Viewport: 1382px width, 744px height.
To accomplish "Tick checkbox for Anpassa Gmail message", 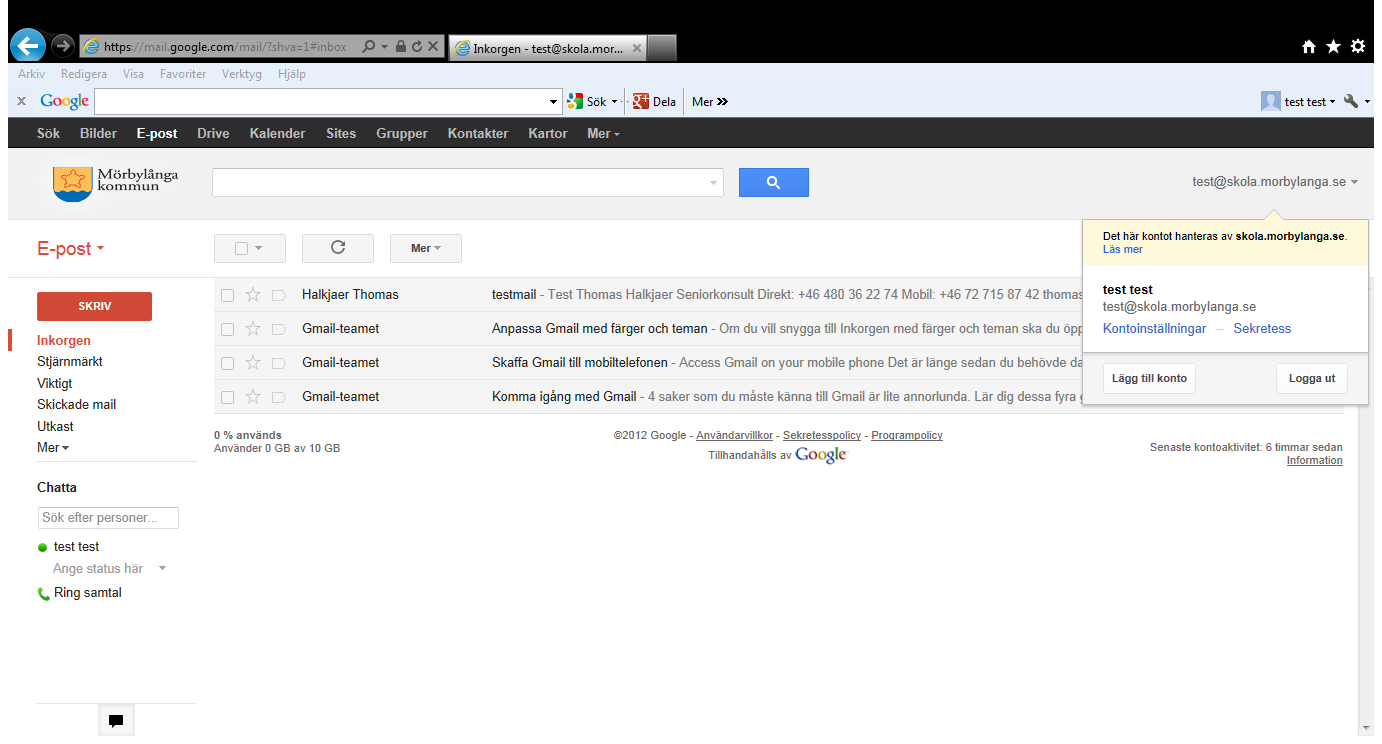I will pos(227,329).
